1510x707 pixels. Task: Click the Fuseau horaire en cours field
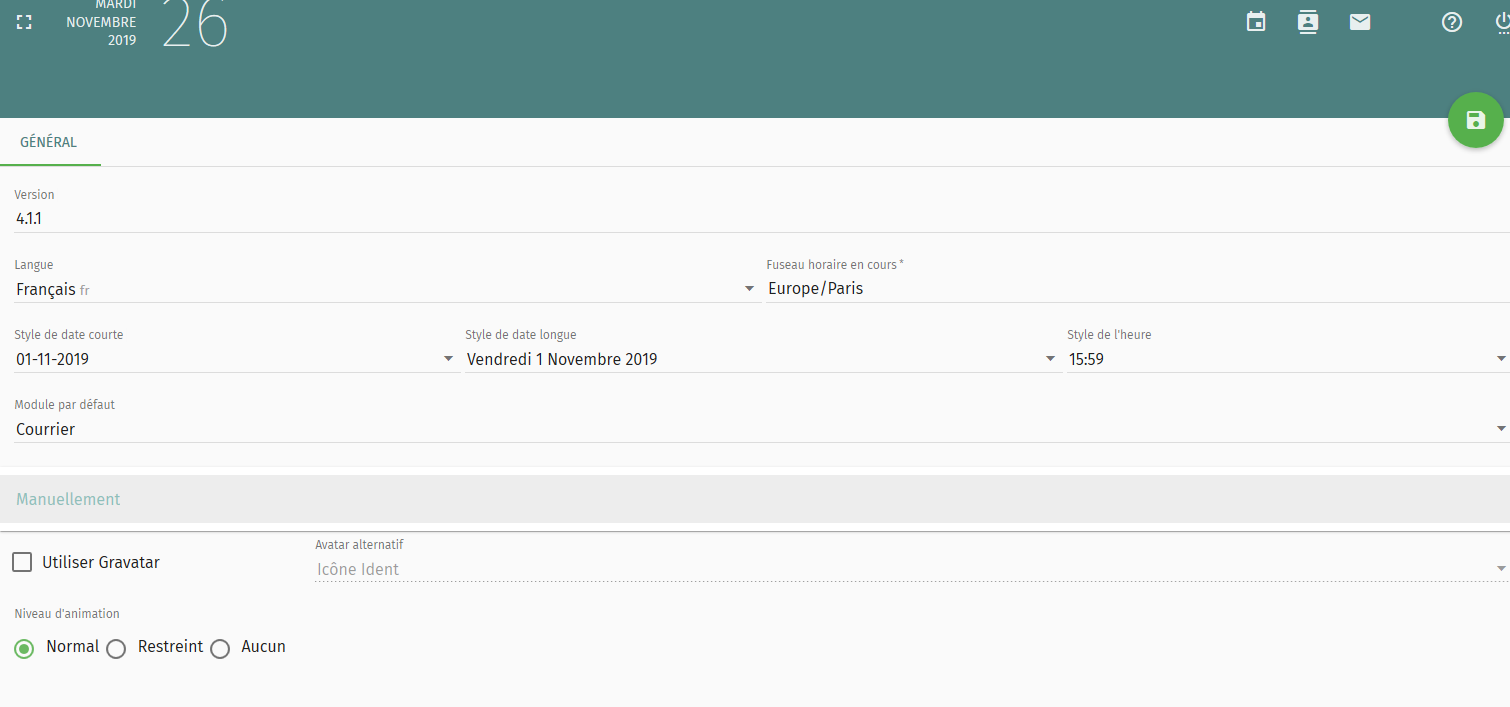(x=1136, y=289)
